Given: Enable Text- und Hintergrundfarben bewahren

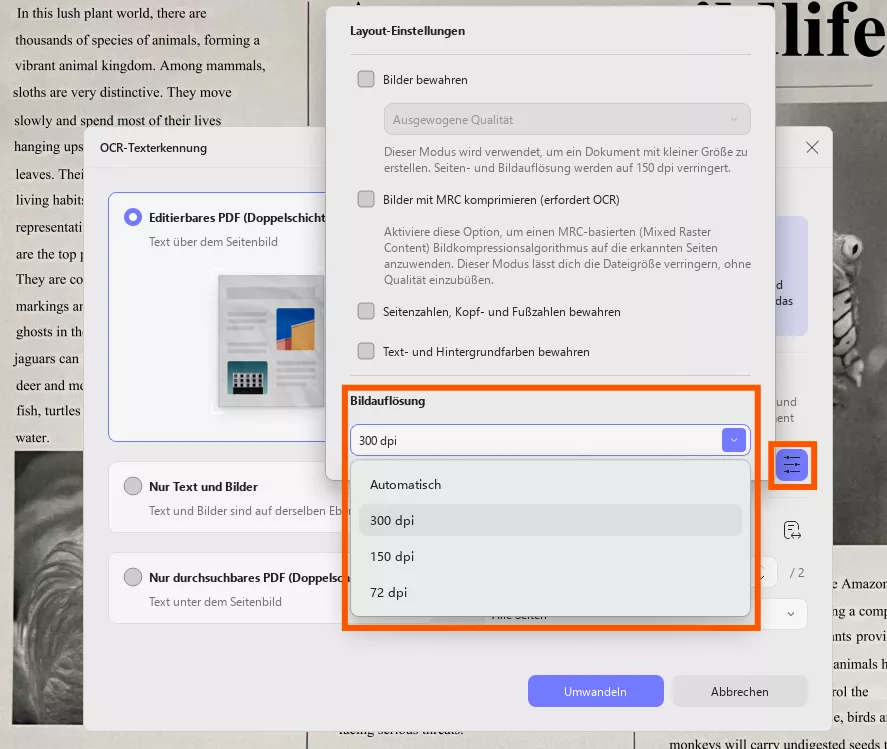Looking at the screenshot, I should 366,351.
